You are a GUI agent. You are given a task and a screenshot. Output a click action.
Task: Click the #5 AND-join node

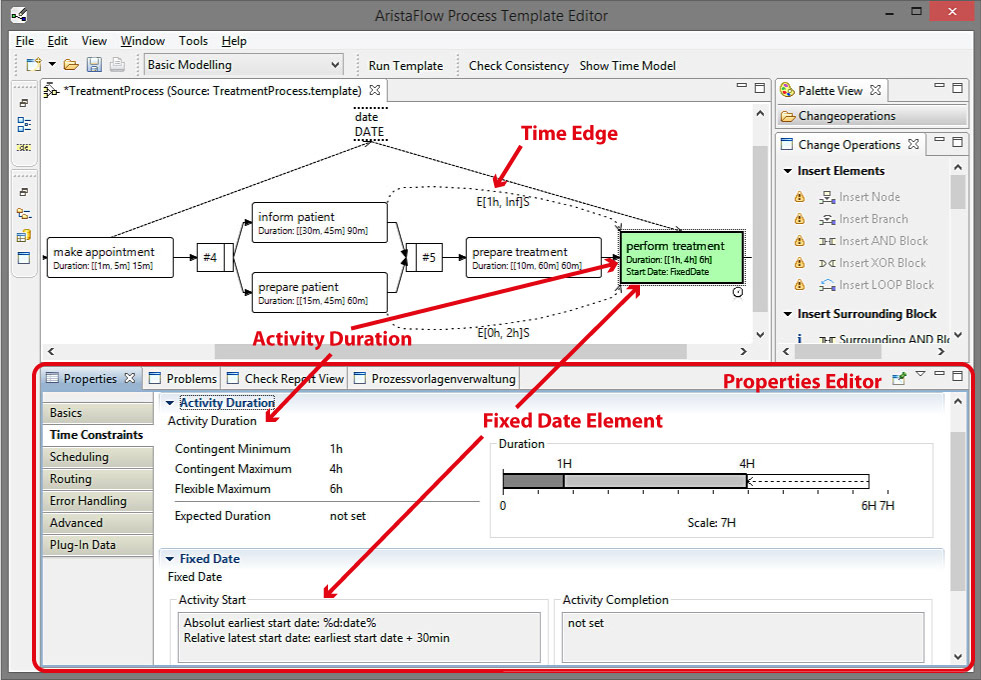click(x=424, y=258)
